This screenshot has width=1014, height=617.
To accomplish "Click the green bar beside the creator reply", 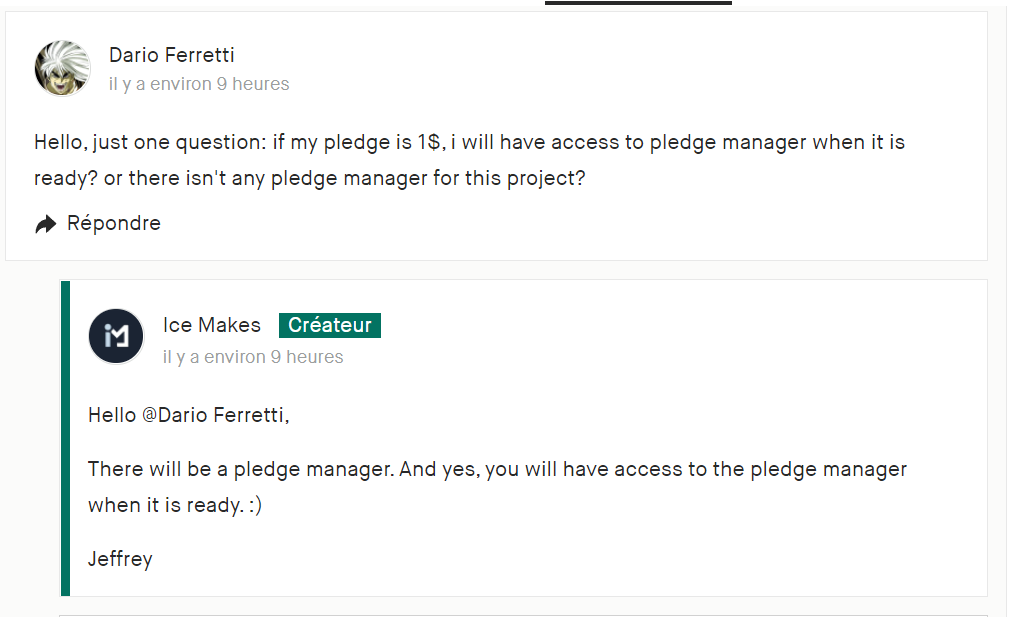I will click(x=65, y=437).
